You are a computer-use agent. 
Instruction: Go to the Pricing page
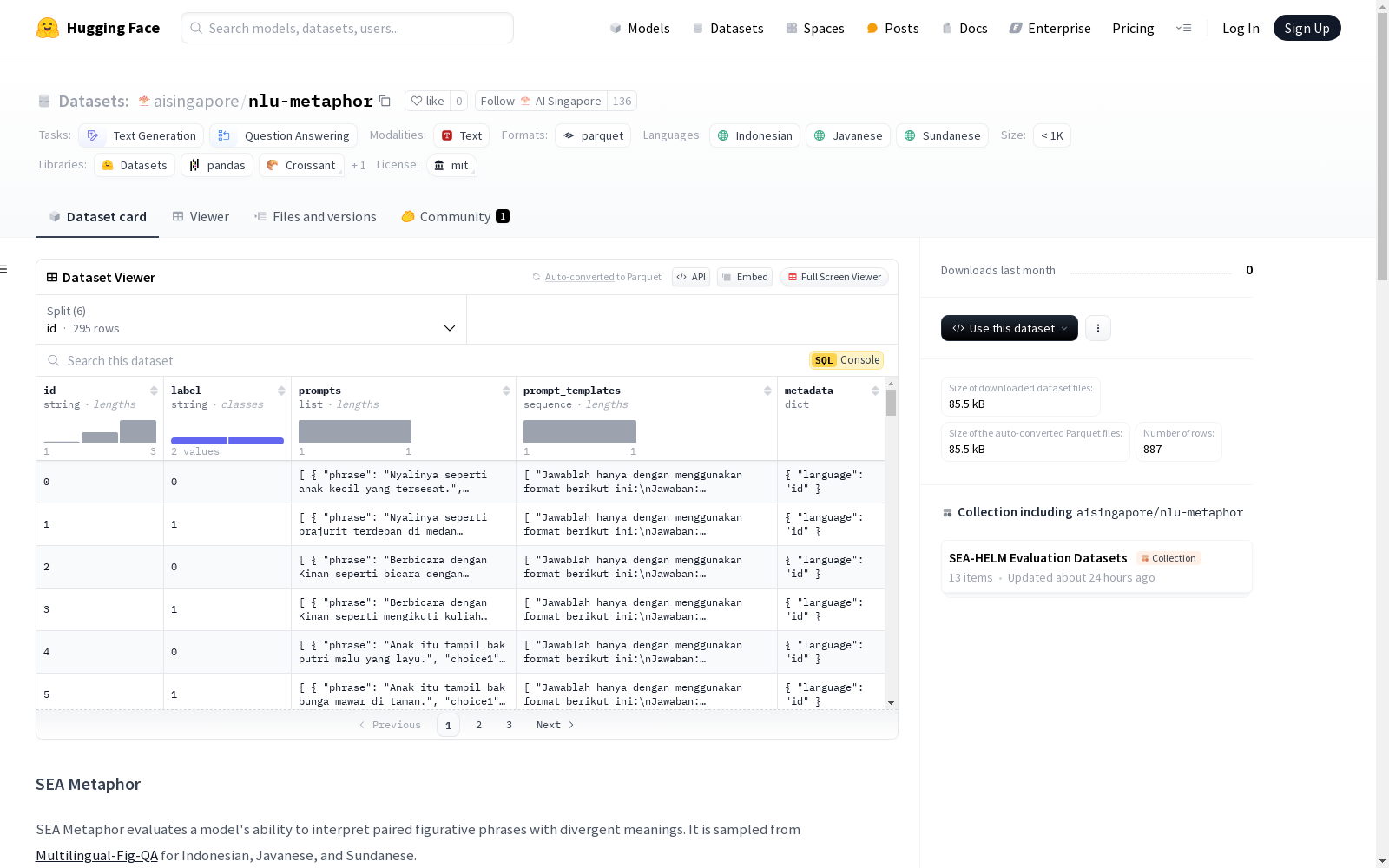coord(1133,28)
